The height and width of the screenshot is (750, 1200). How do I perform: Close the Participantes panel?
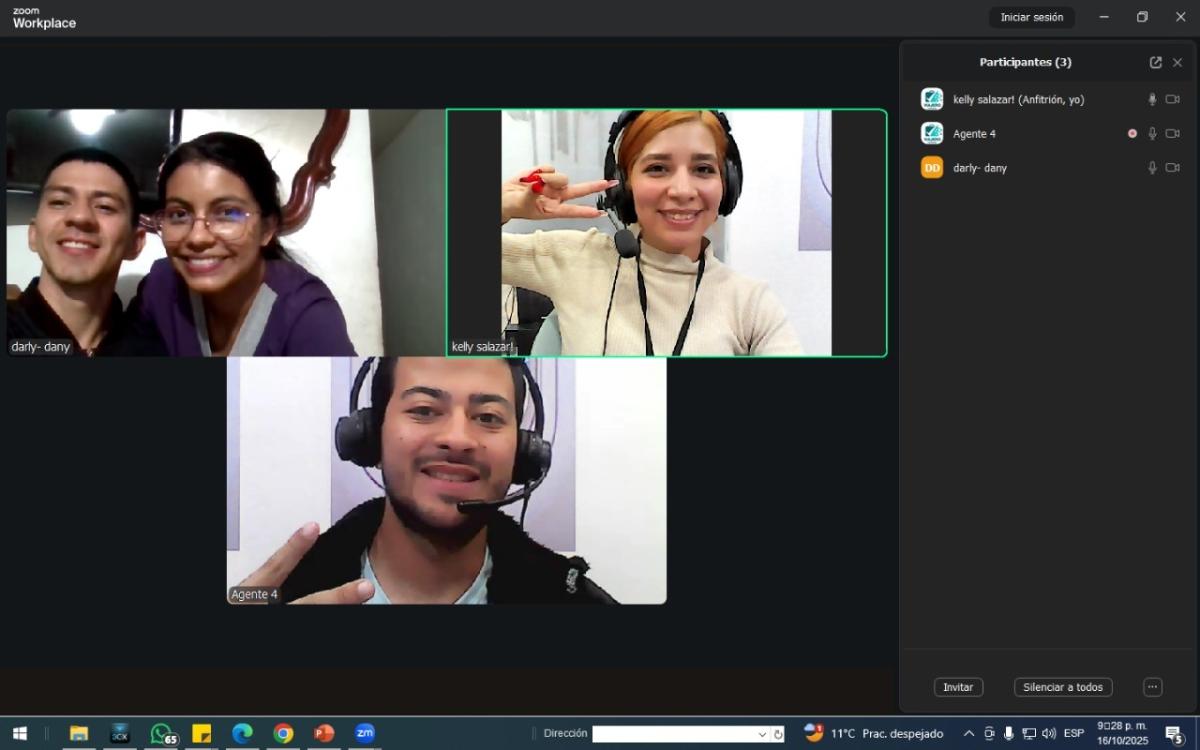pyautogui.click(x=1177, y=62)
